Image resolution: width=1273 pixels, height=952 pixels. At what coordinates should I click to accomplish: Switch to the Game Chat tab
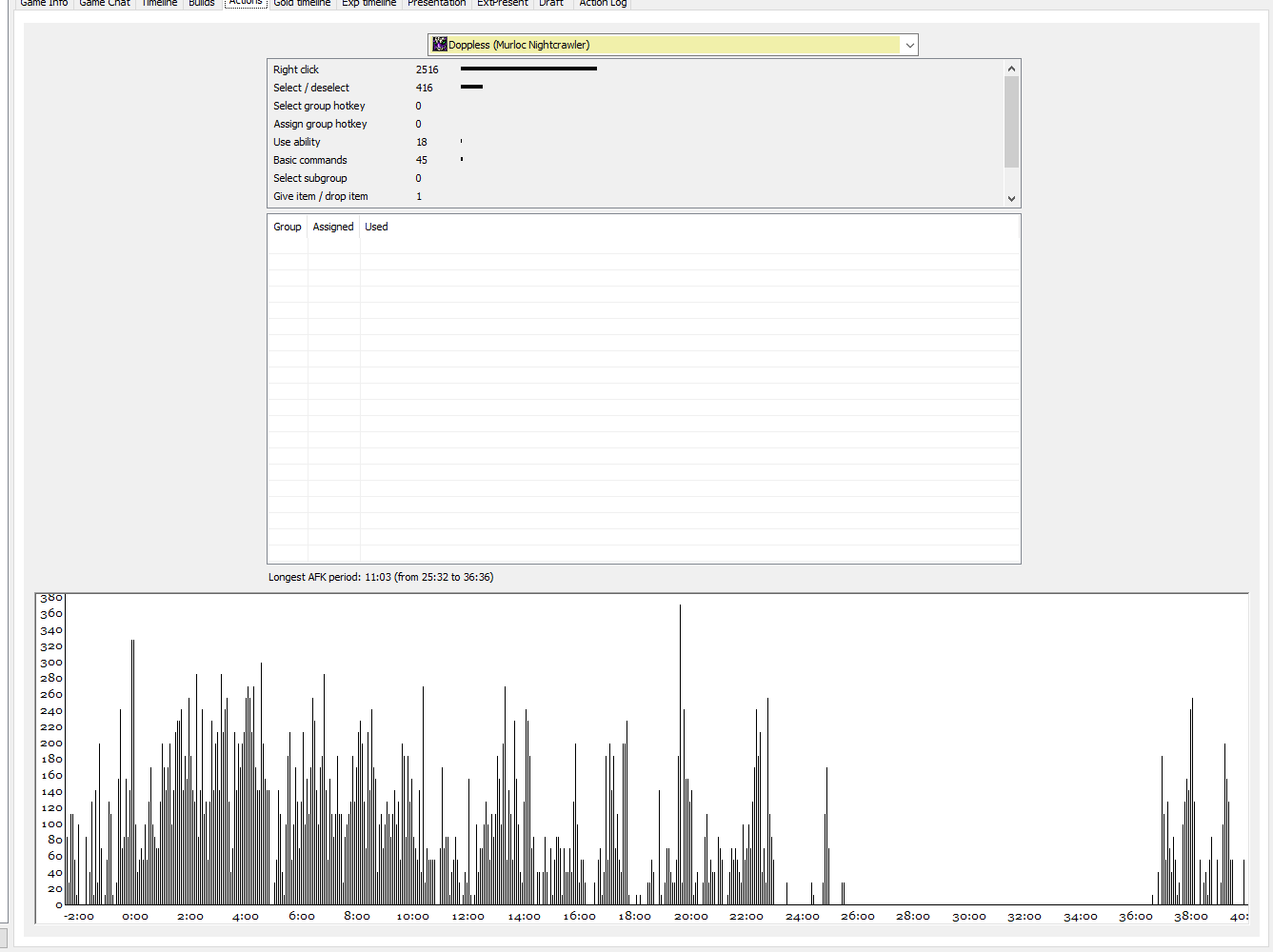[x=105, y=3]
